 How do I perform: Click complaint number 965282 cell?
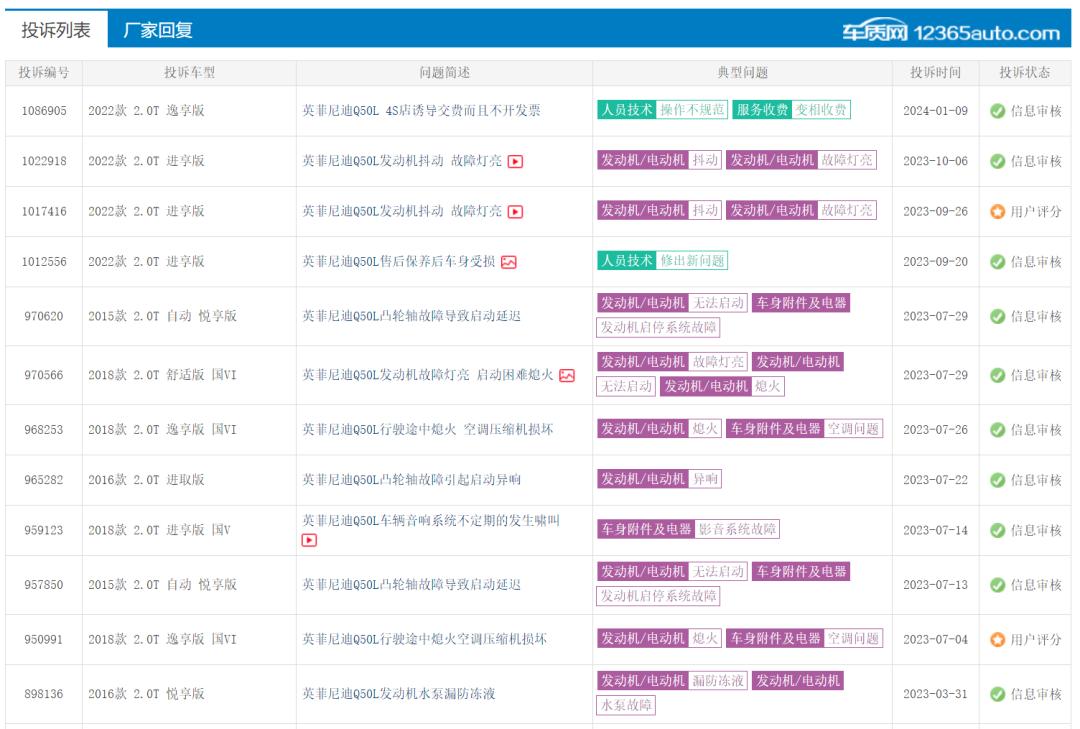click(x=44, y=480)
